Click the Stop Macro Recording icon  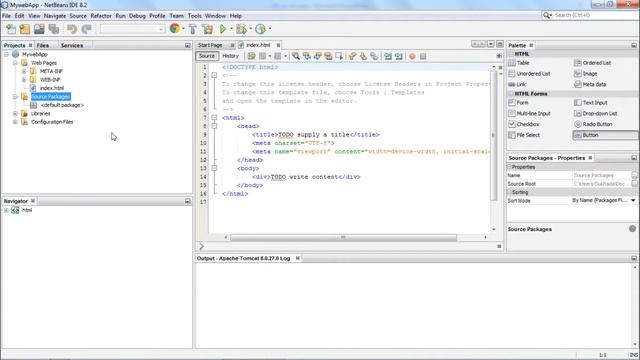point(423,56)
